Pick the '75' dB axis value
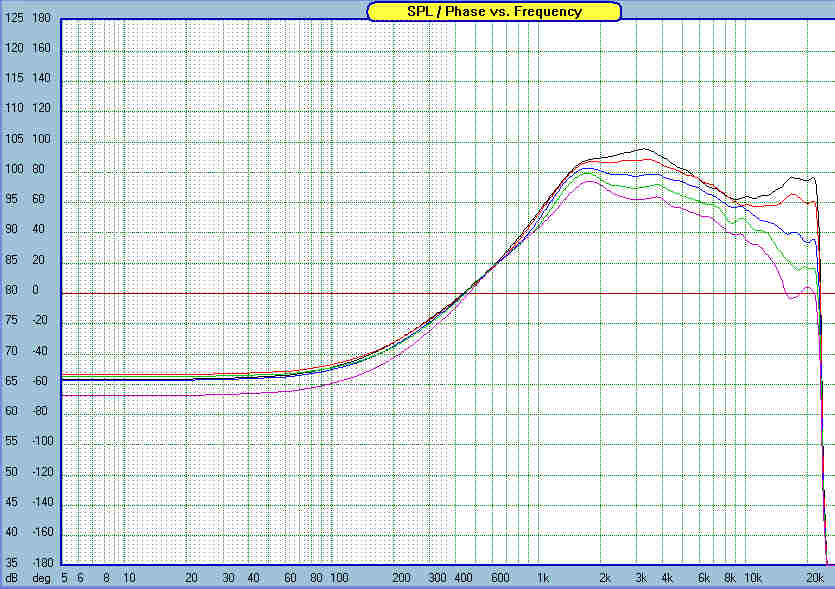 [11, 320]
